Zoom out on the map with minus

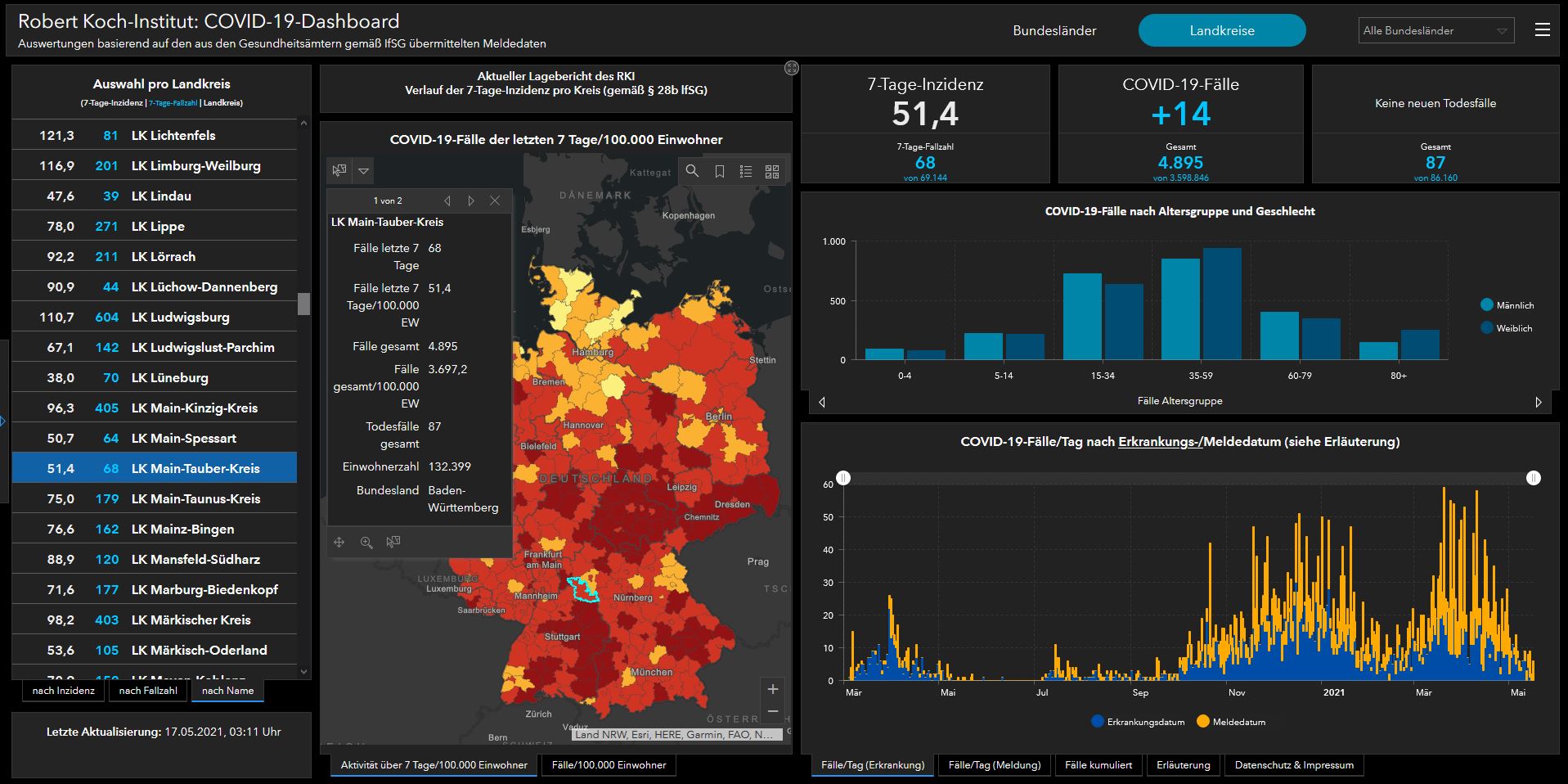[x=773, y=711]
